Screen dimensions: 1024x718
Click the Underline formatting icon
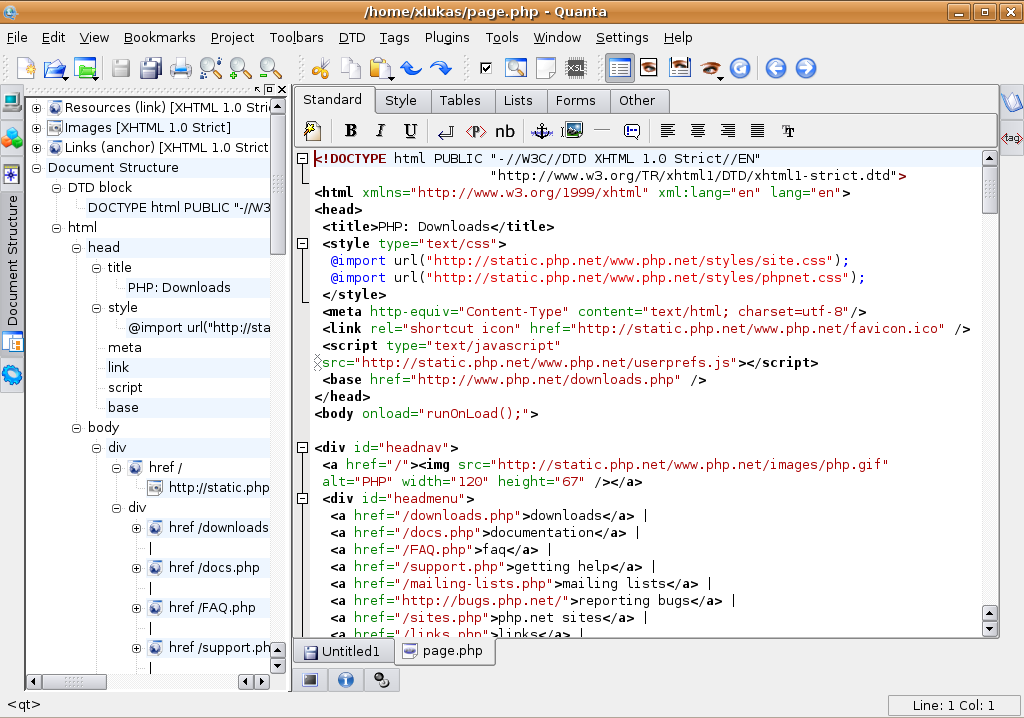[x=410, y=131]
